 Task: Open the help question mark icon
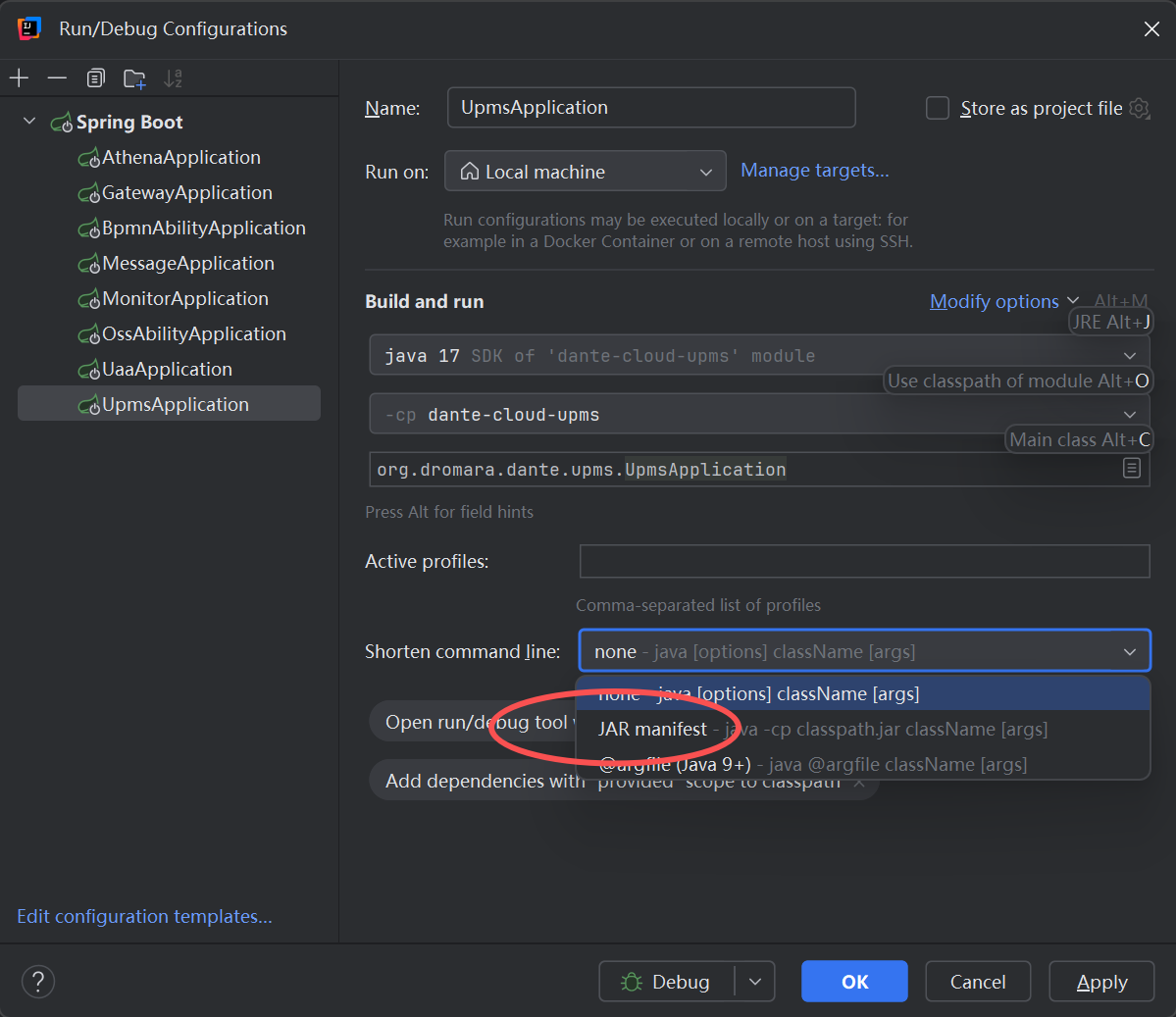[x=38, y=981]
